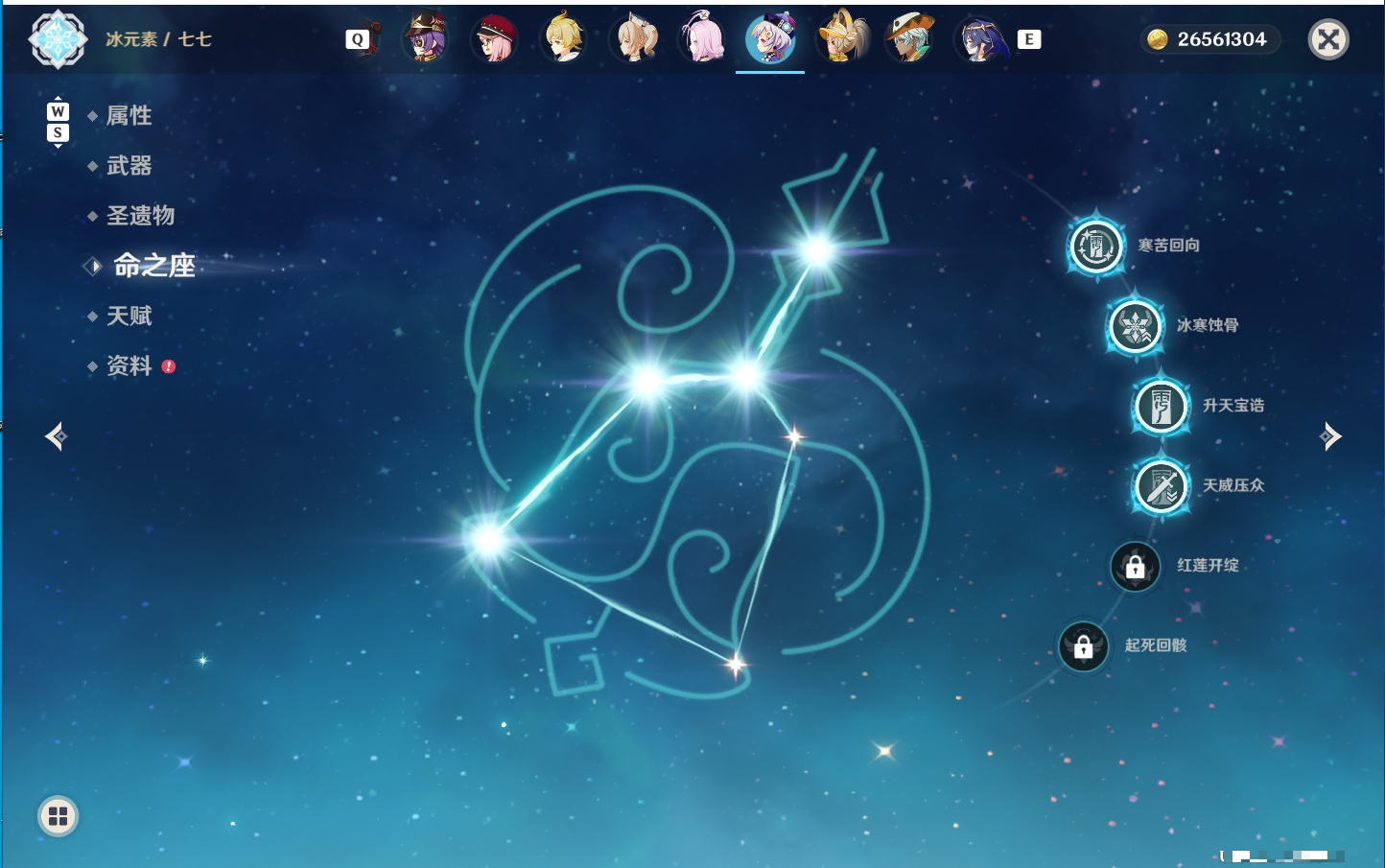Open the 武器 weapon tab

(129, 166)
